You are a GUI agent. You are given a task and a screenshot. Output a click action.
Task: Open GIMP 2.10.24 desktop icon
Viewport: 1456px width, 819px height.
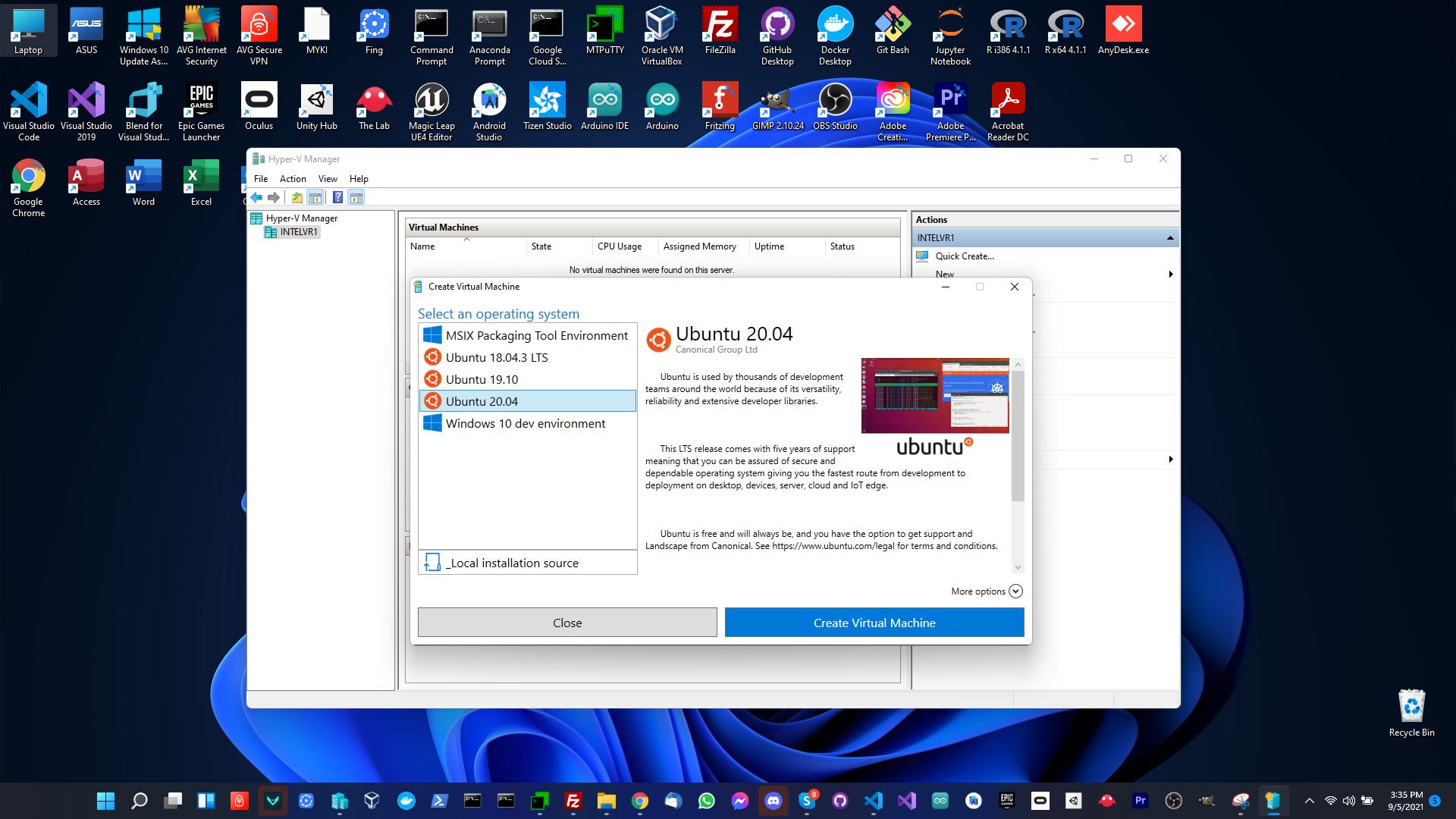pyautogui.click(x=777, y=107)
